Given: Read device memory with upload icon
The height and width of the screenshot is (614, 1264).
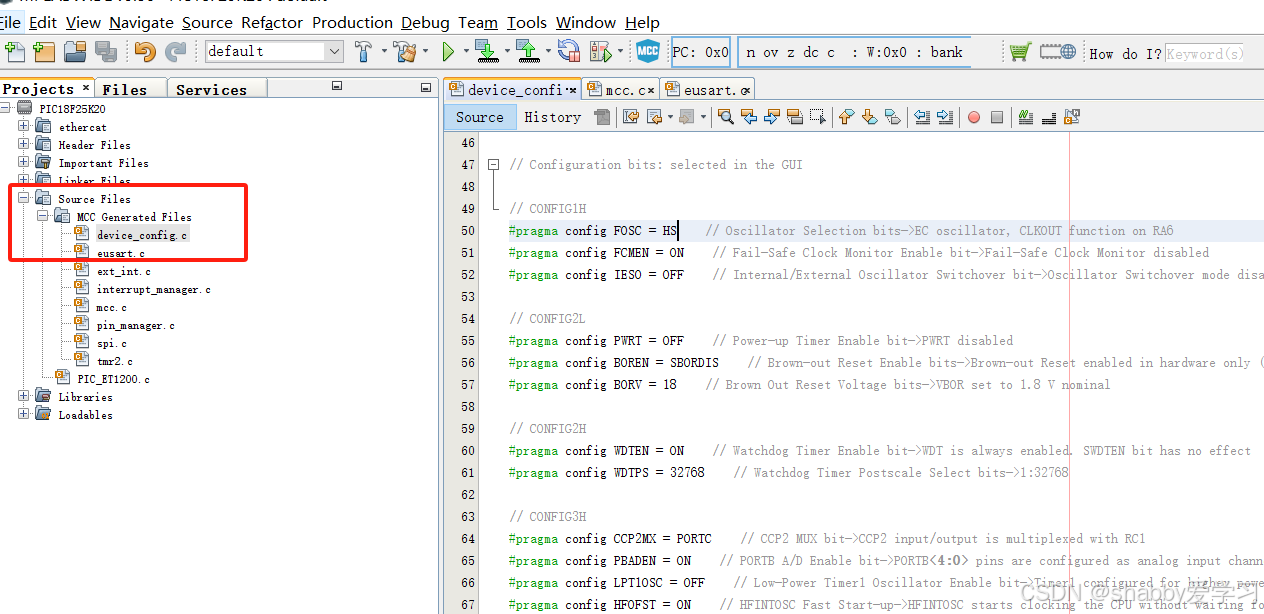Looking at the screenshot, I should click(x=528, y=51).
